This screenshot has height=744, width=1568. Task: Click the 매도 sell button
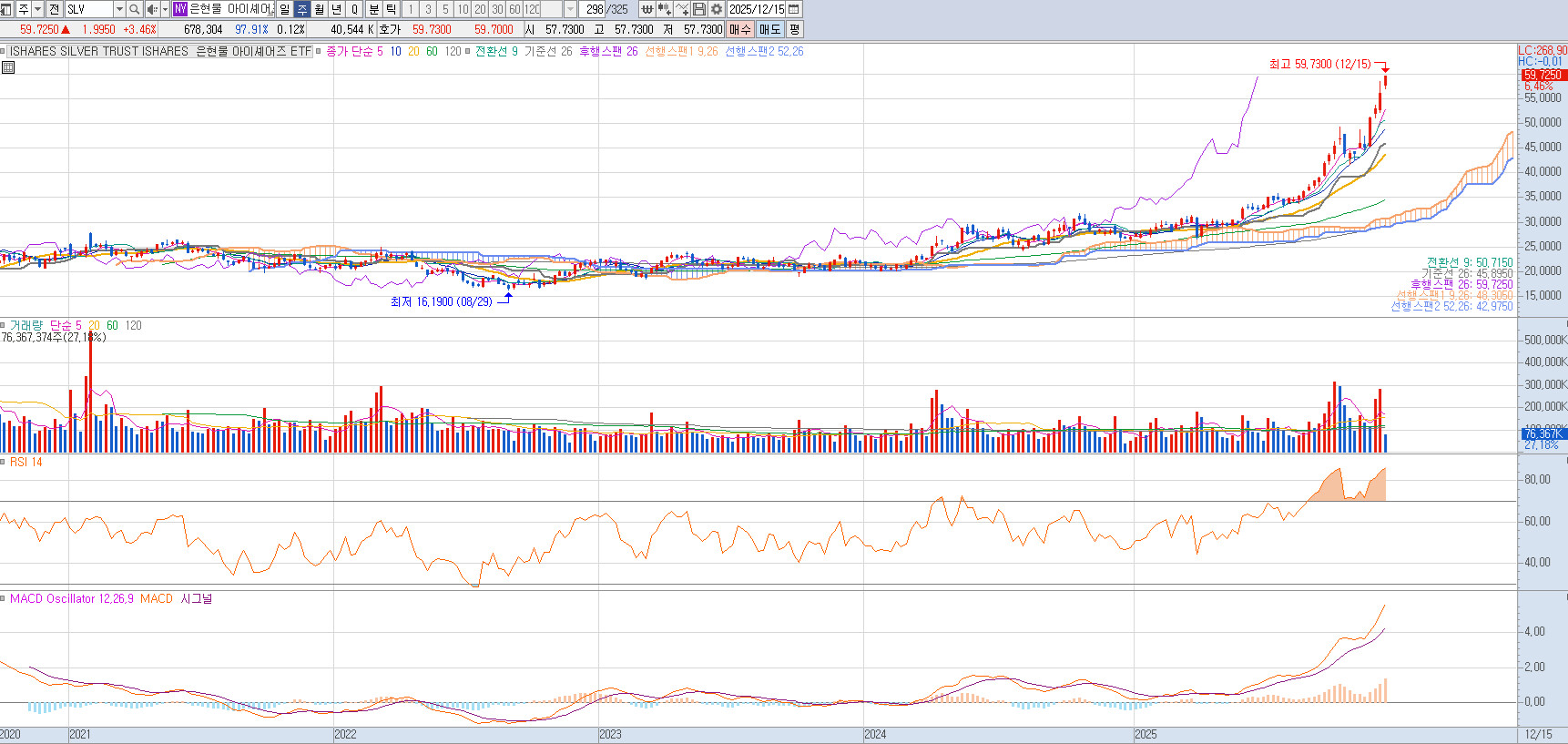[770, 29]
